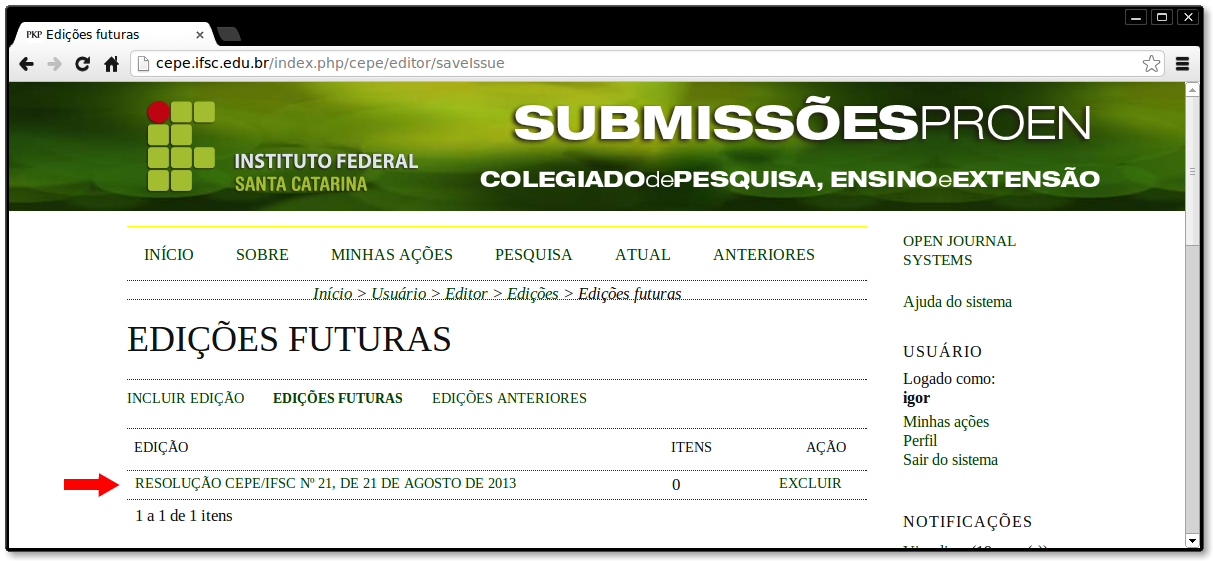Bookmark this page with the star icon
The image size is (1213, 561).
pyautogui.click(x=1151, y=64)
